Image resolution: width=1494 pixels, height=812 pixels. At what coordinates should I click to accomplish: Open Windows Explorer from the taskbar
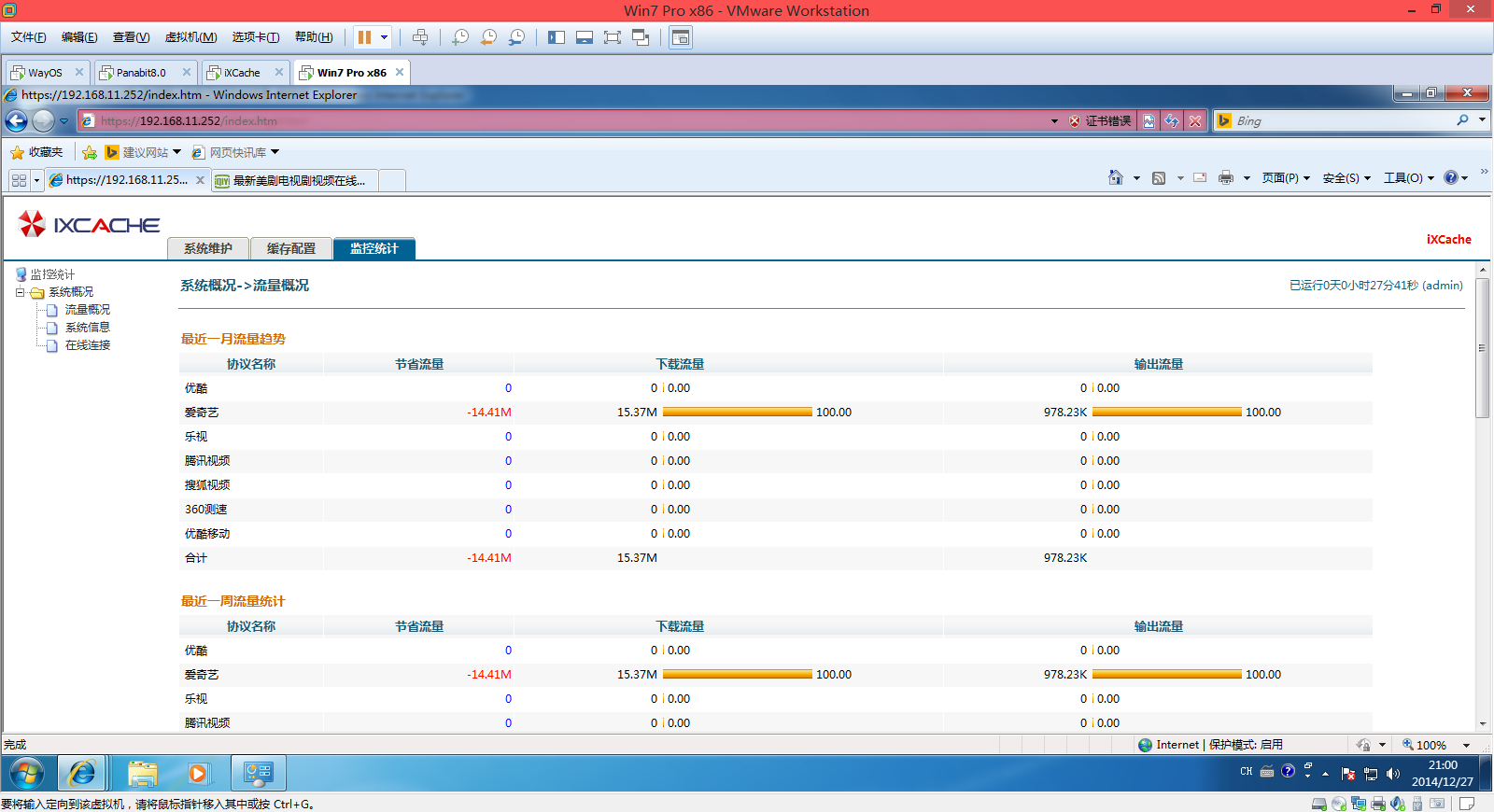[142, 774]
